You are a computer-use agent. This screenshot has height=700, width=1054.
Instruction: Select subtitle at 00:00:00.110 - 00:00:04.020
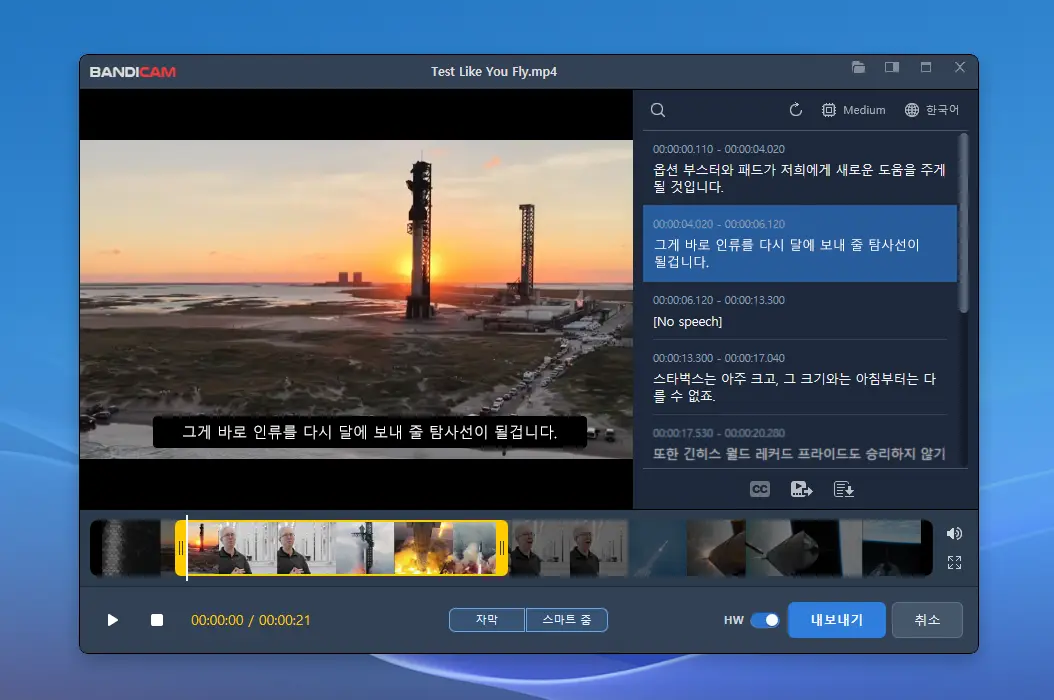tap(800, 168)
